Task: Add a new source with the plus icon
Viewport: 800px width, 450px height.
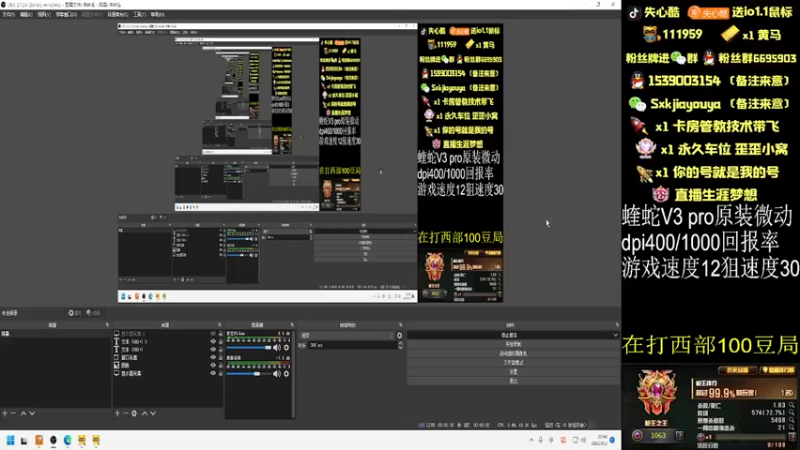Action: coord(117,413)
